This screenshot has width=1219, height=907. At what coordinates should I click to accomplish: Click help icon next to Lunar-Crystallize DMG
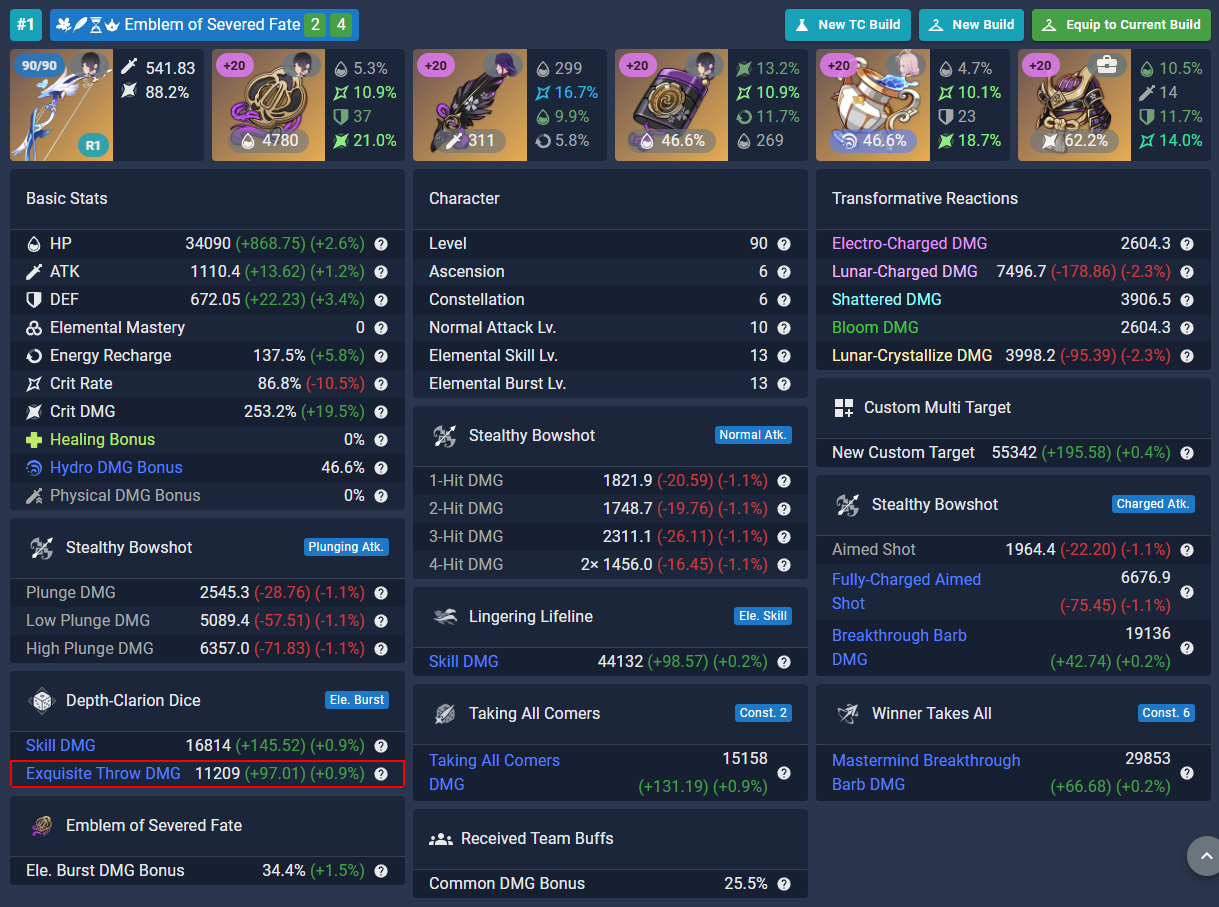coord(1187,356)
